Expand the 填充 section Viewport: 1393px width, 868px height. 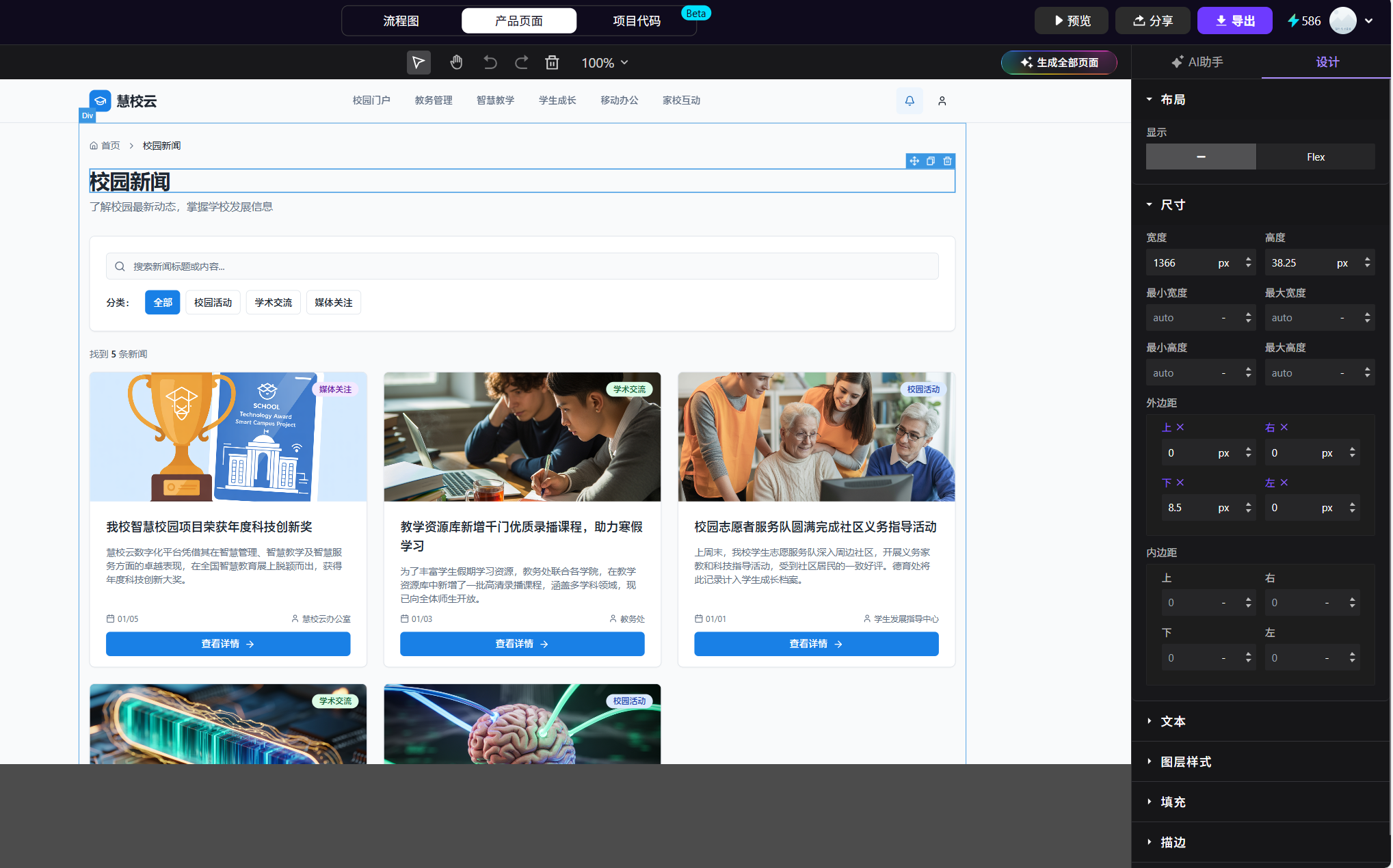click(1167, 802)
